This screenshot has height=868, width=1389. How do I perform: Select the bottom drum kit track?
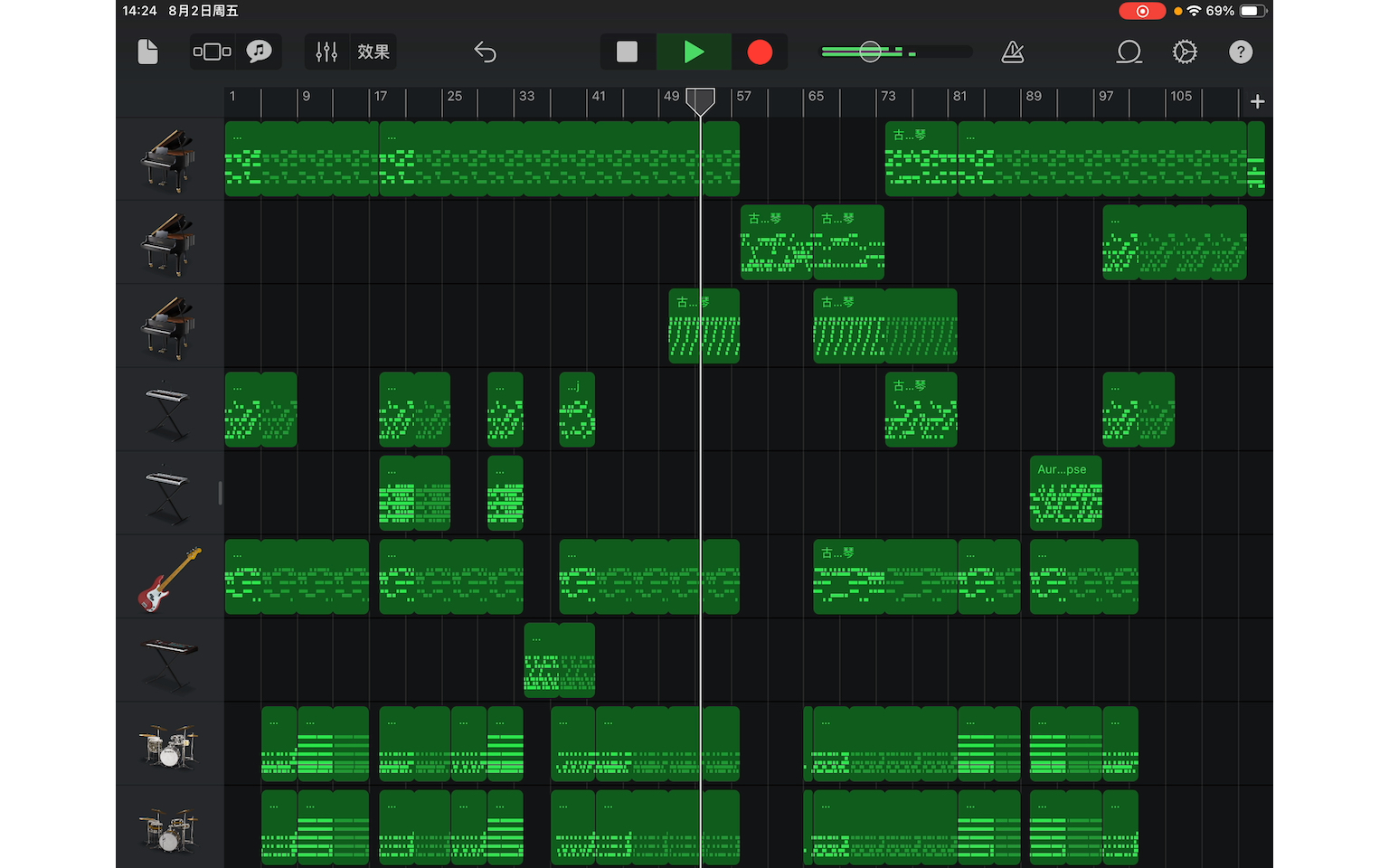[x=169, y=828]
